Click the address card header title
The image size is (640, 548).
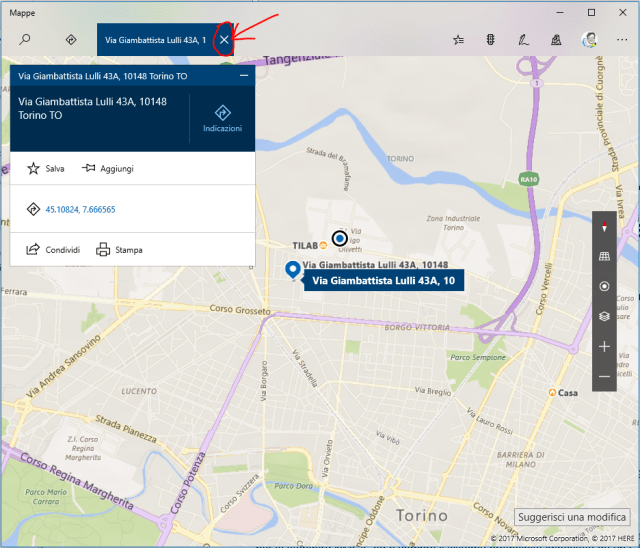[102, 76]
